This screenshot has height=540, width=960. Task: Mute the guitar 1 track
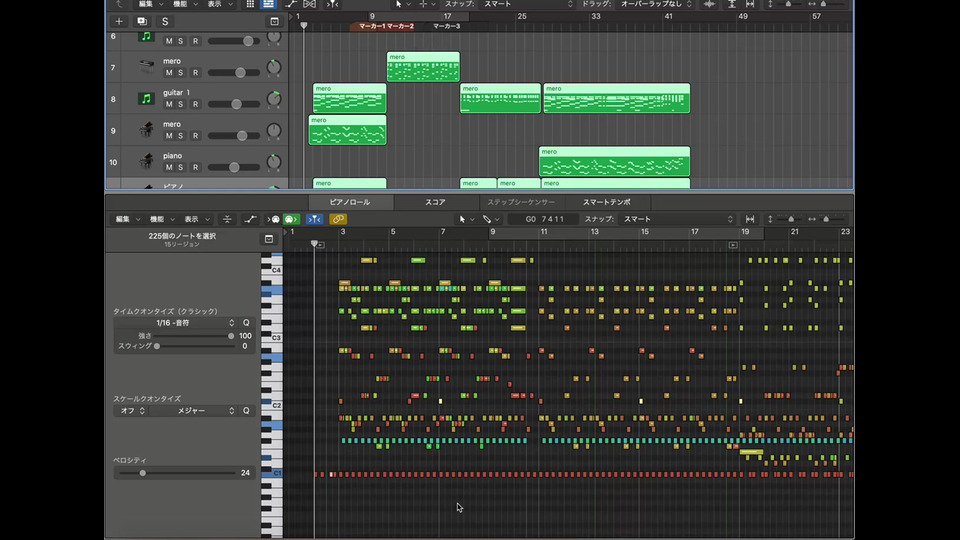pyautogui.click(x=169, y=104)
